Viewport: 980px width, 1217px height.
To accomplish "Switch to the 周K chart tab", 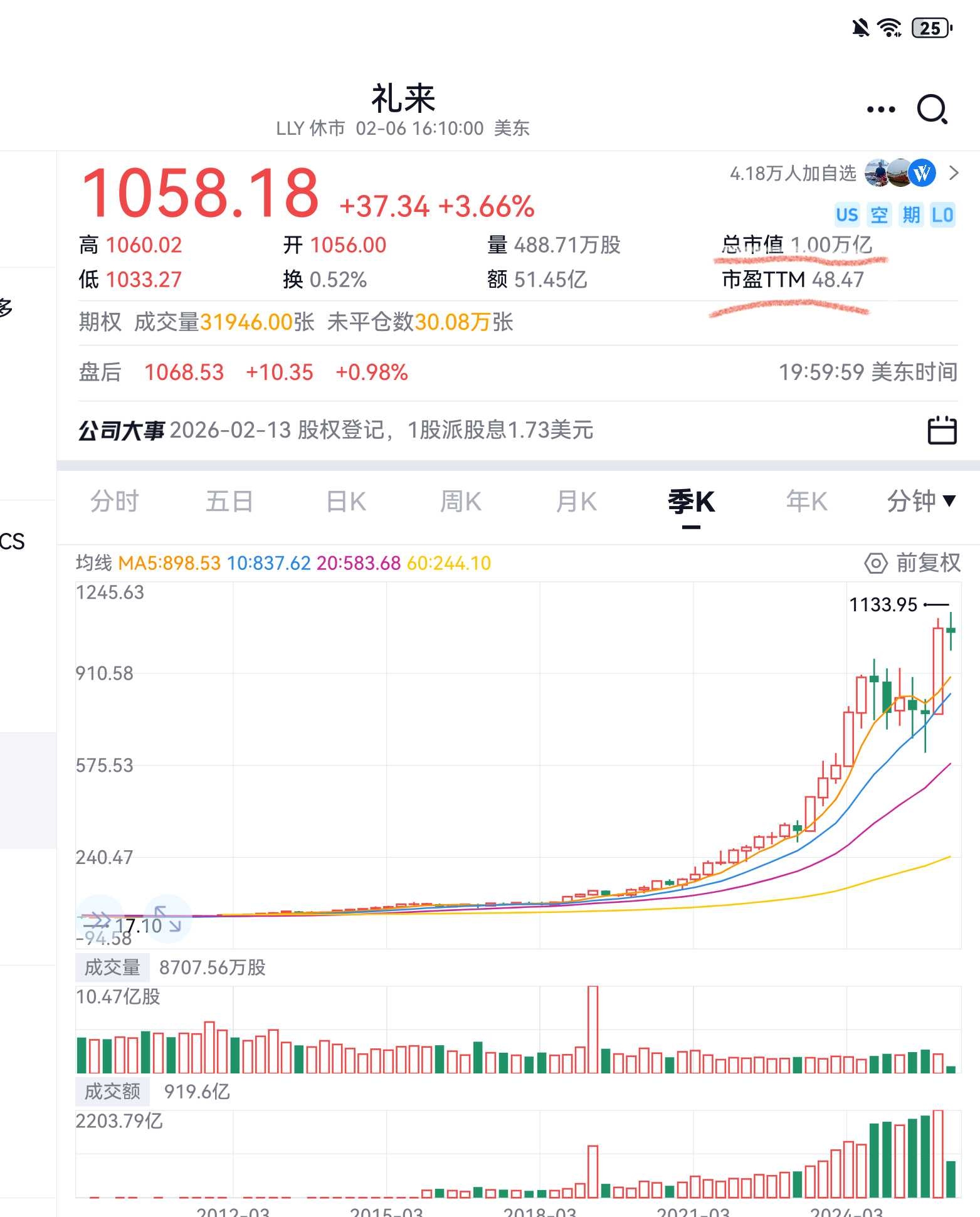I will coord(461,502).
